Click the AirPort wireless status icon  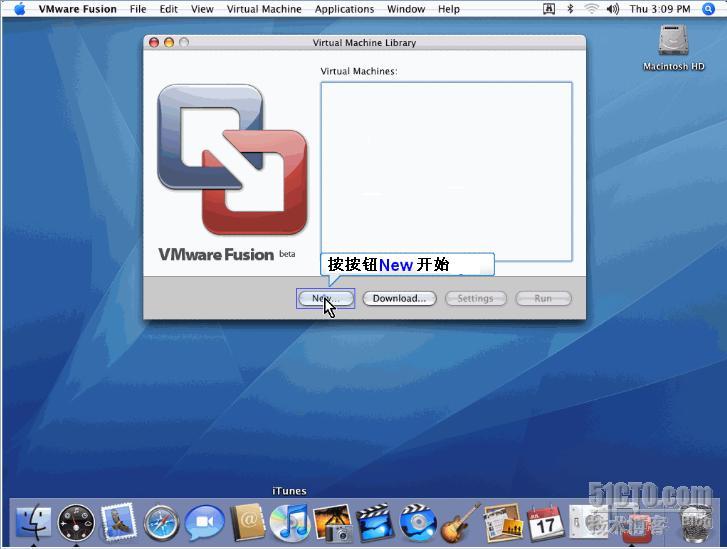tap(591, 9)
